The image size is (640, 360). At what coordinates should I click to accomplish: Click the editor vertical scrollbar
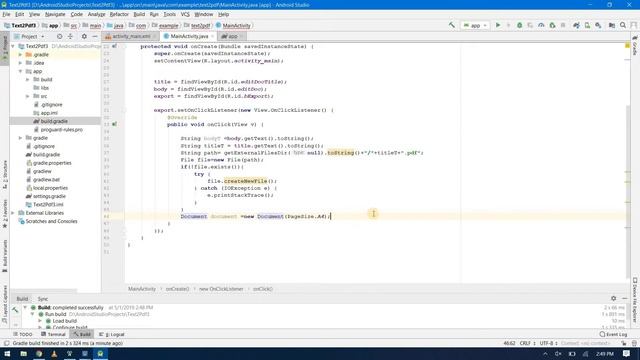pyautogui.click(x=628, y=192)
